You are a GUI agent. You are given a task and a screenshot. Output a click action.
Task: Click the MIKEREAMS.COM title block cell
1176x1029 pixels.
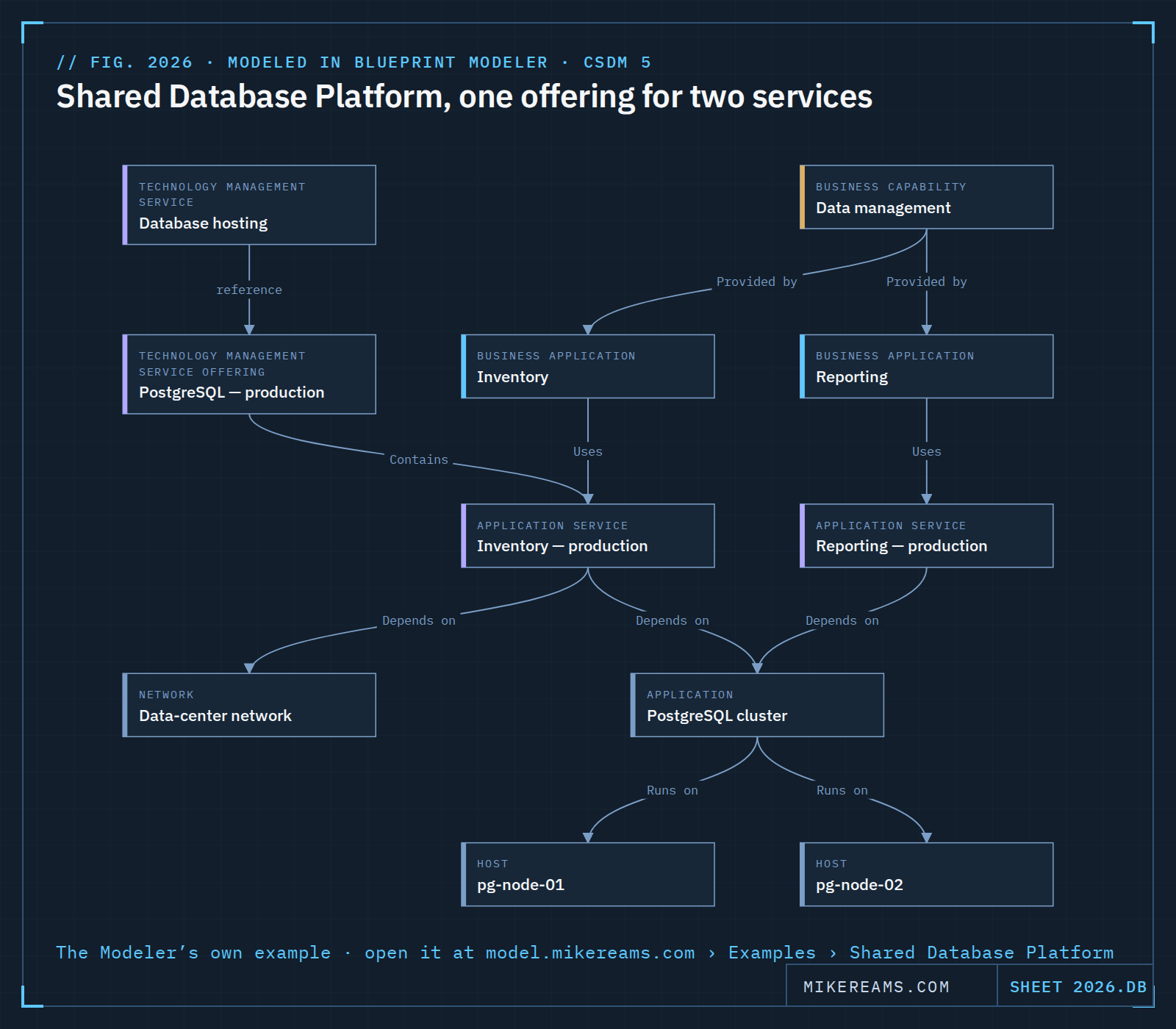point(892,986)
